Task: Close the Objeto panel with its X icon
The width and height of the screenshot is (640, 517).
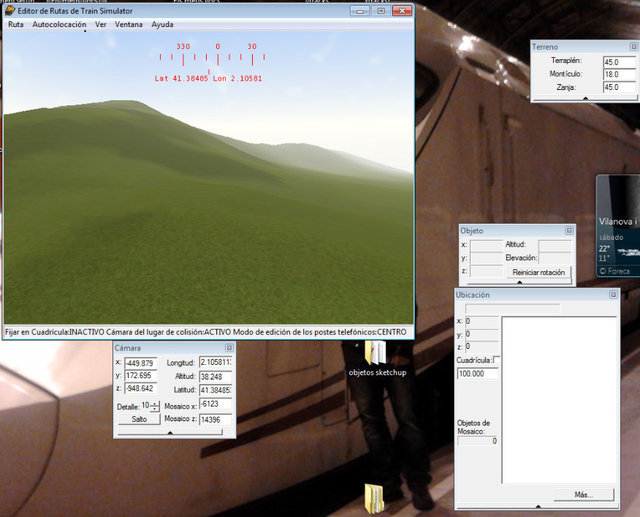Action: (x=569, y=230)
